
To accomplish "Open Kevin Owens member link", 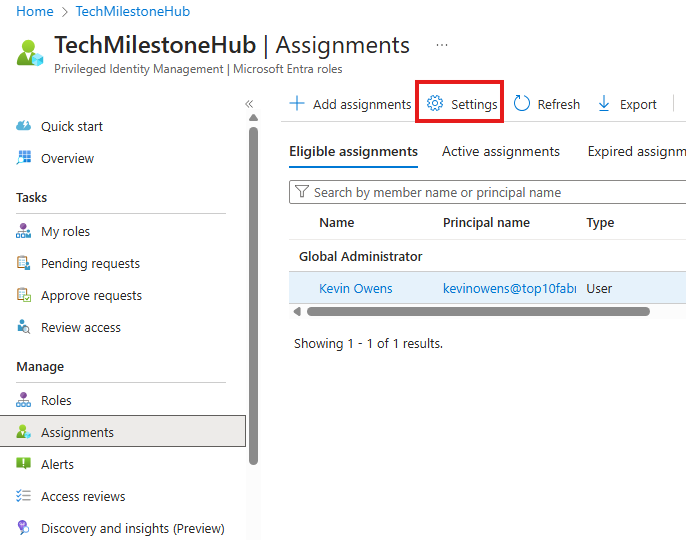I will [x=356, y=289].
